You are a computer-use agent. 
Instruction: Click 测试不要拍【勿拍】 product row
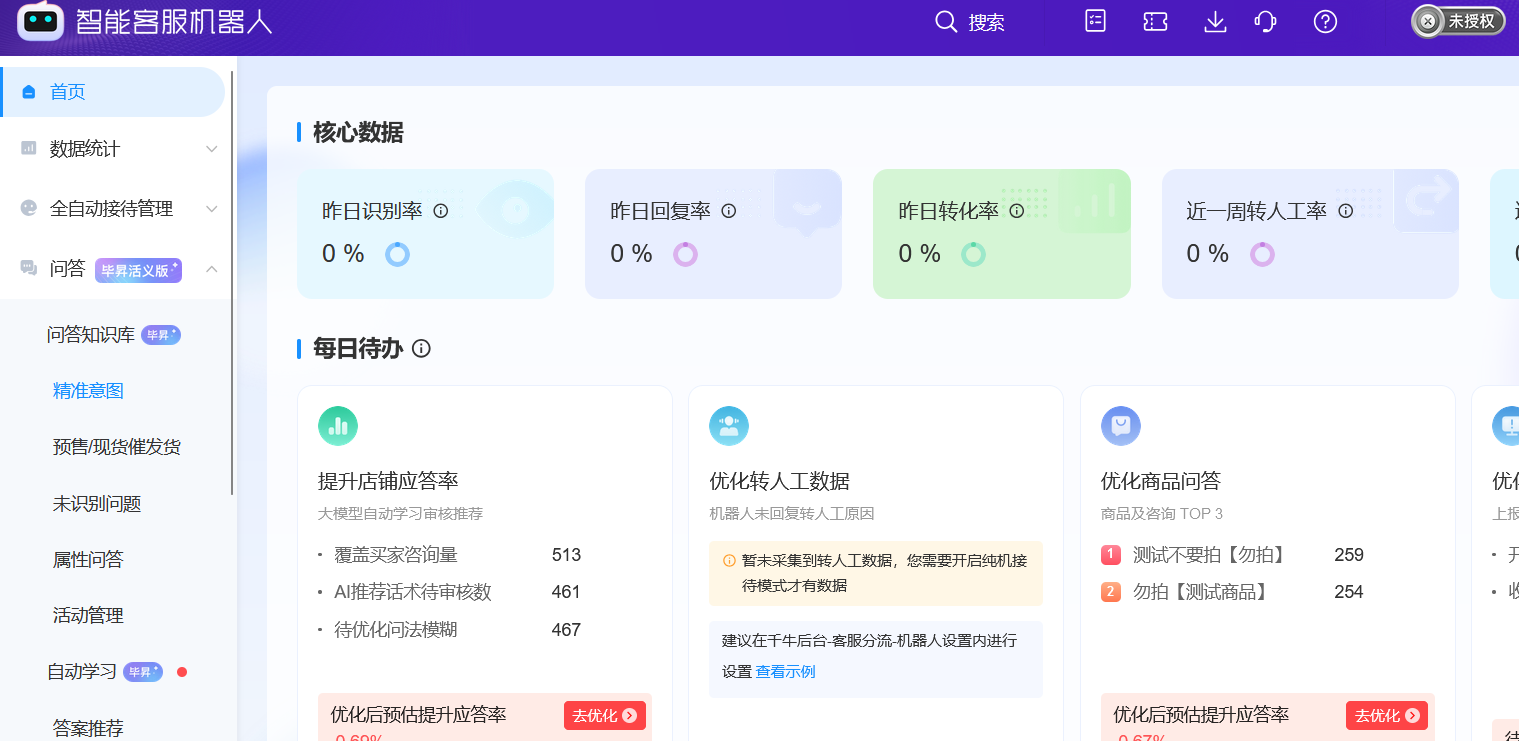[1232, 555]
